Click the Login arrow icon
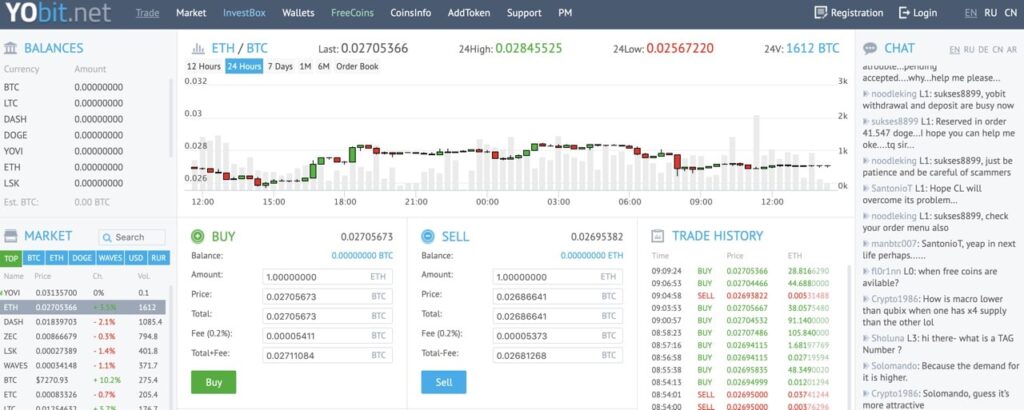This screenshot has width=1024, height=410. pos(904,12)
